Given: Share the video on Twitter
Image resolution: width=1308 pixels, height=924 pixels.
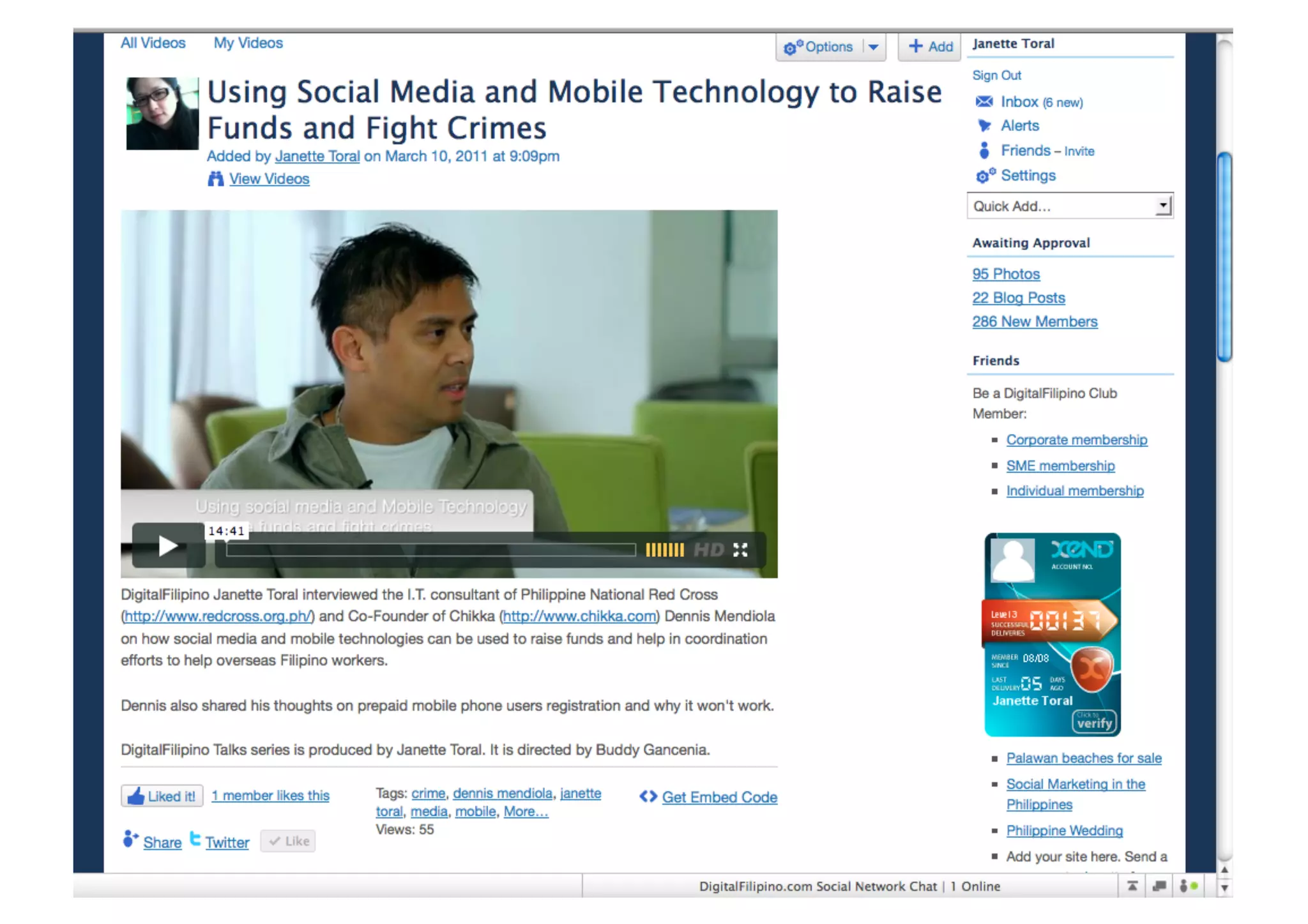Looking at the screenshot, I should point(227,842).
